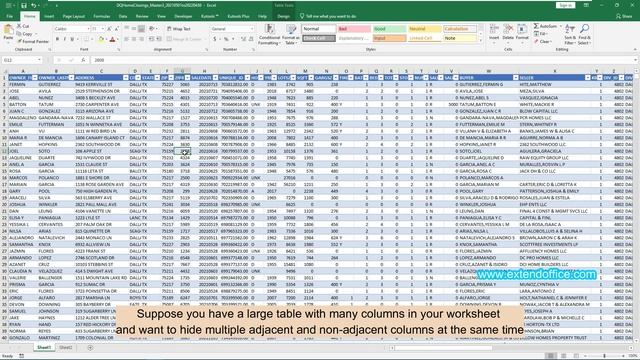The image size is (640, 360).
Task: Click the Save icon in Quick Access Toolbar
Action: 24,5
